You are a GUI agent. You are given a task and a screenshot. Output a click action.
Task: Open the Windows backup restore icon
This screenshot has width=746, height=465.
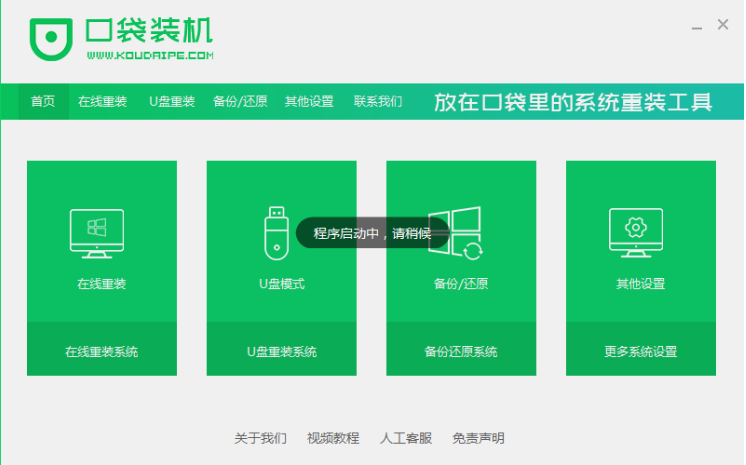coord(456,233)
